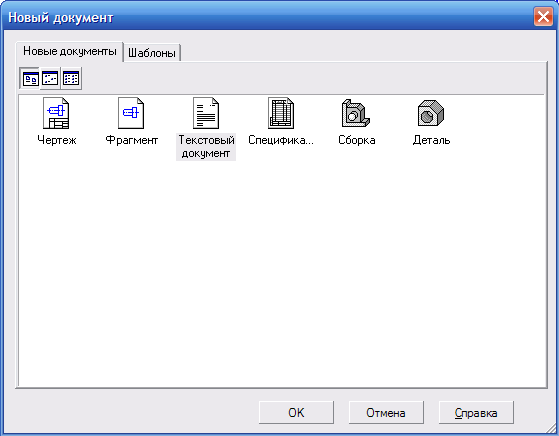Click the Отмена button
This screenshot has width=559, height=436.
click(386, 412)
